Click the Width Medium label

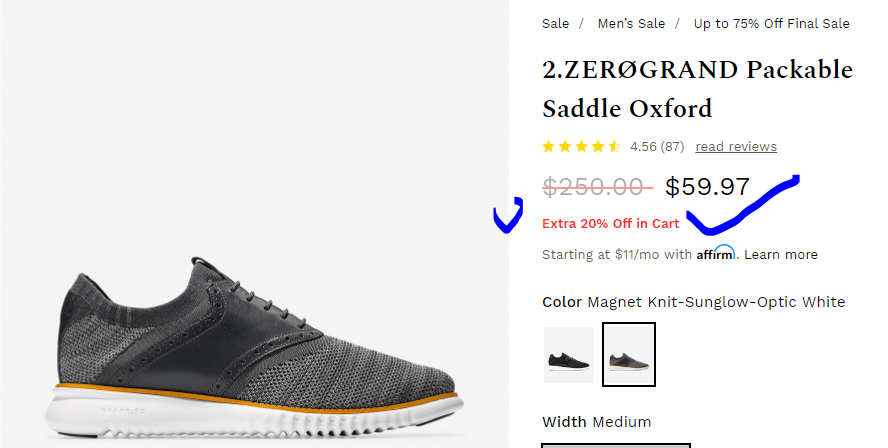click(x=596, y=422)
